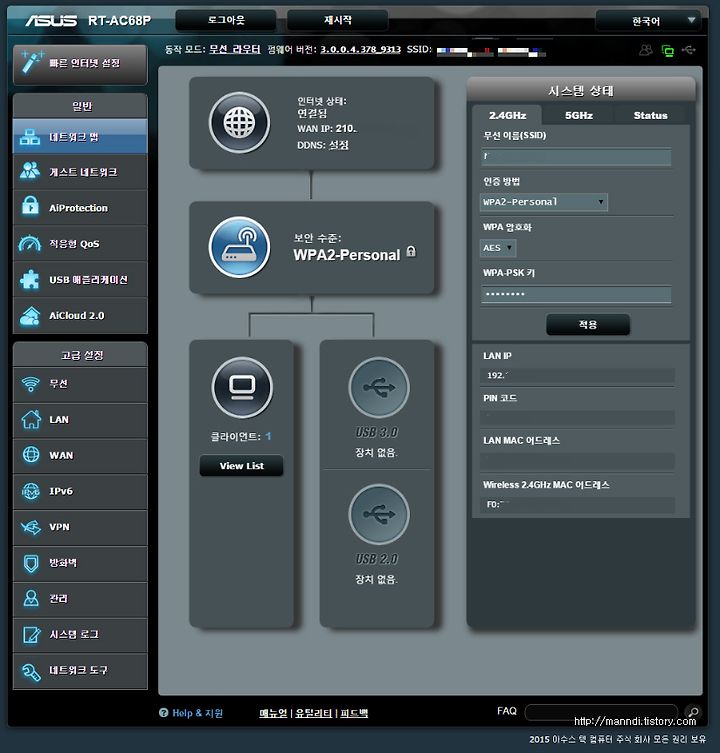Image resolution: width=720 pixels, height=753 pixels.
Task: Select the USB 3.0 port icon
Action: click(x=379, y=387)
